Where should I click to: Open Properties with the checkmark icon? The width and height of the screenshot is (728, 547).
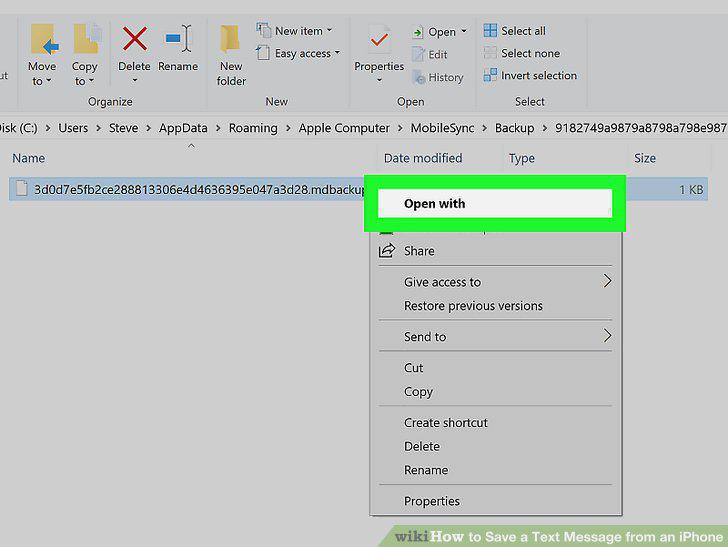pyautogui.click(x=379, y=40)
